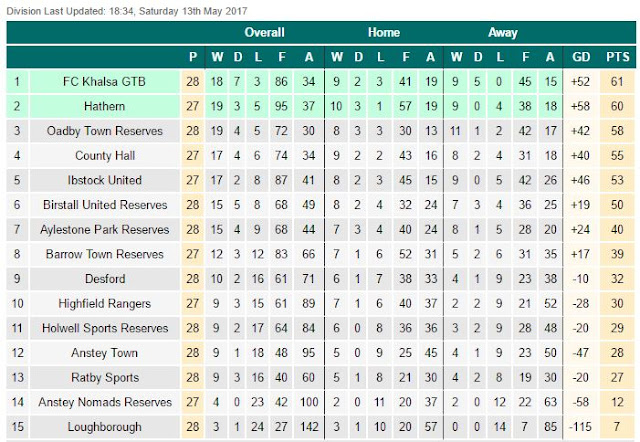Click the Home header section

tap(384, 33)
